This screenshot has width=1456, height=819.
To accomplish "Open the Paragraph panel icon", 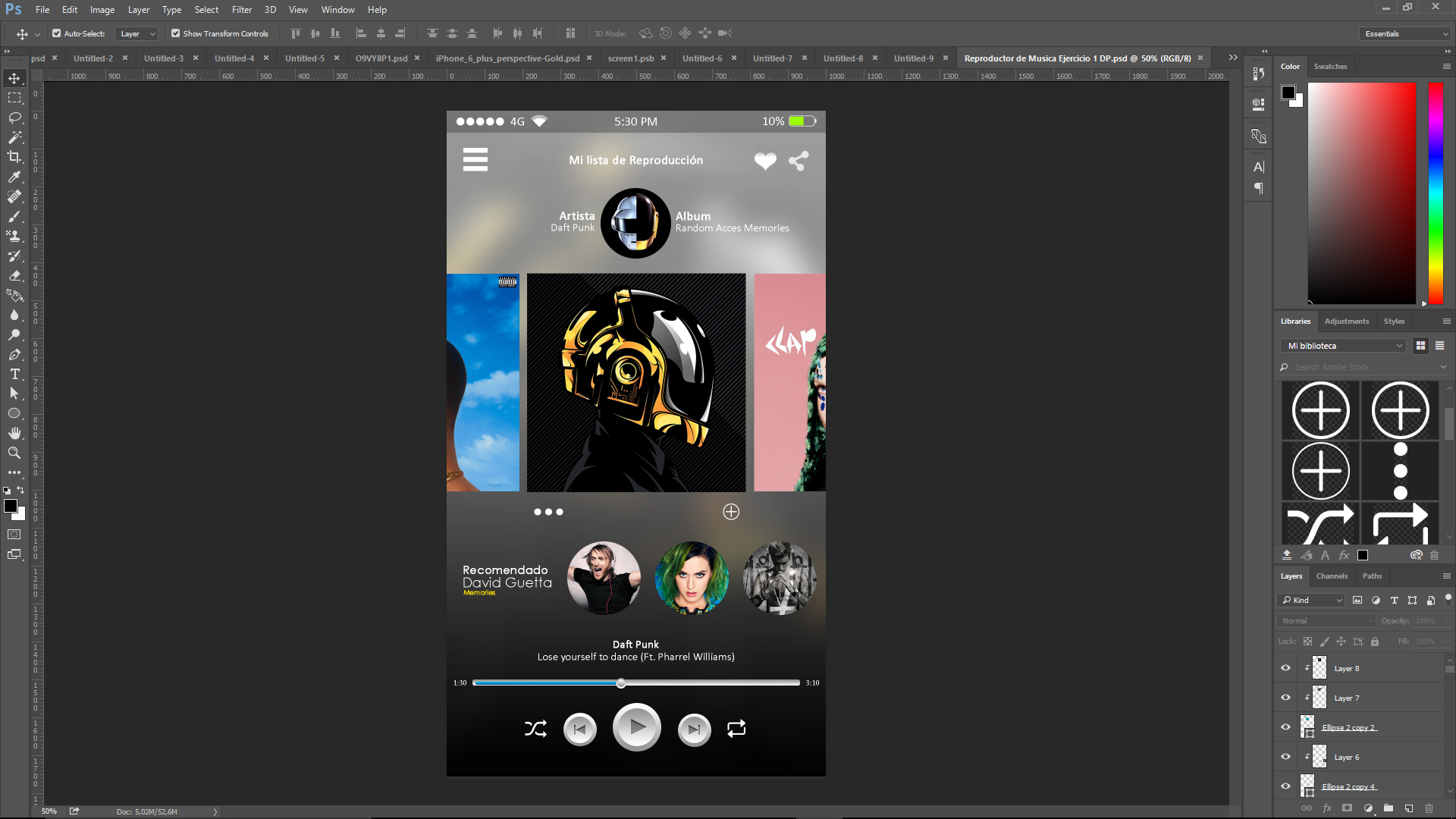I will pyautogui.click(x=1259, y=188).
